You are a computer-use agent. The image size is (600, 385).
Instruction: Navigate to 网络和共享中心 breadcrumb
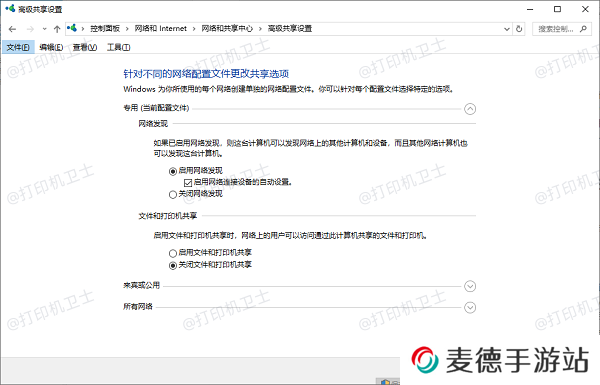pyautogui.click(x=227, y=29)
